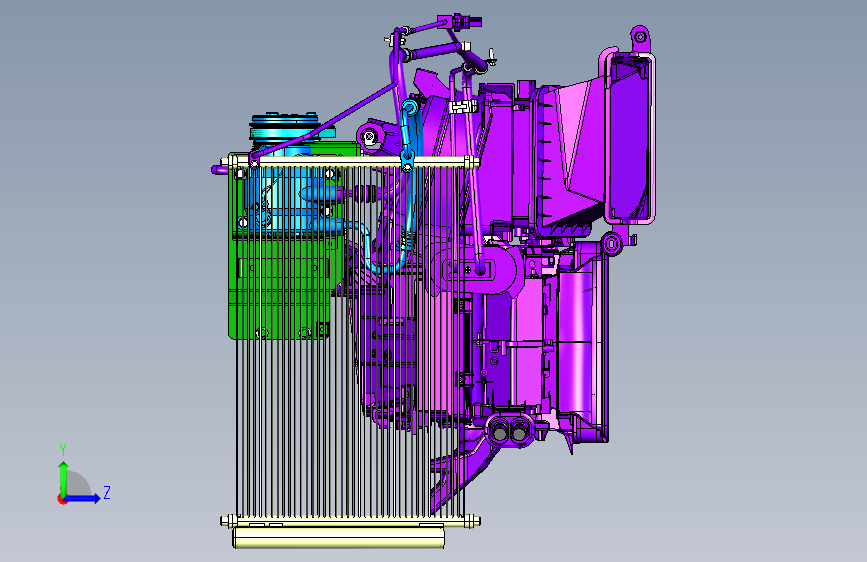This screenshot has height=562, width=867.
Task: Click the blue Z axis arrow of the triad
Action: tap(83, 498)
